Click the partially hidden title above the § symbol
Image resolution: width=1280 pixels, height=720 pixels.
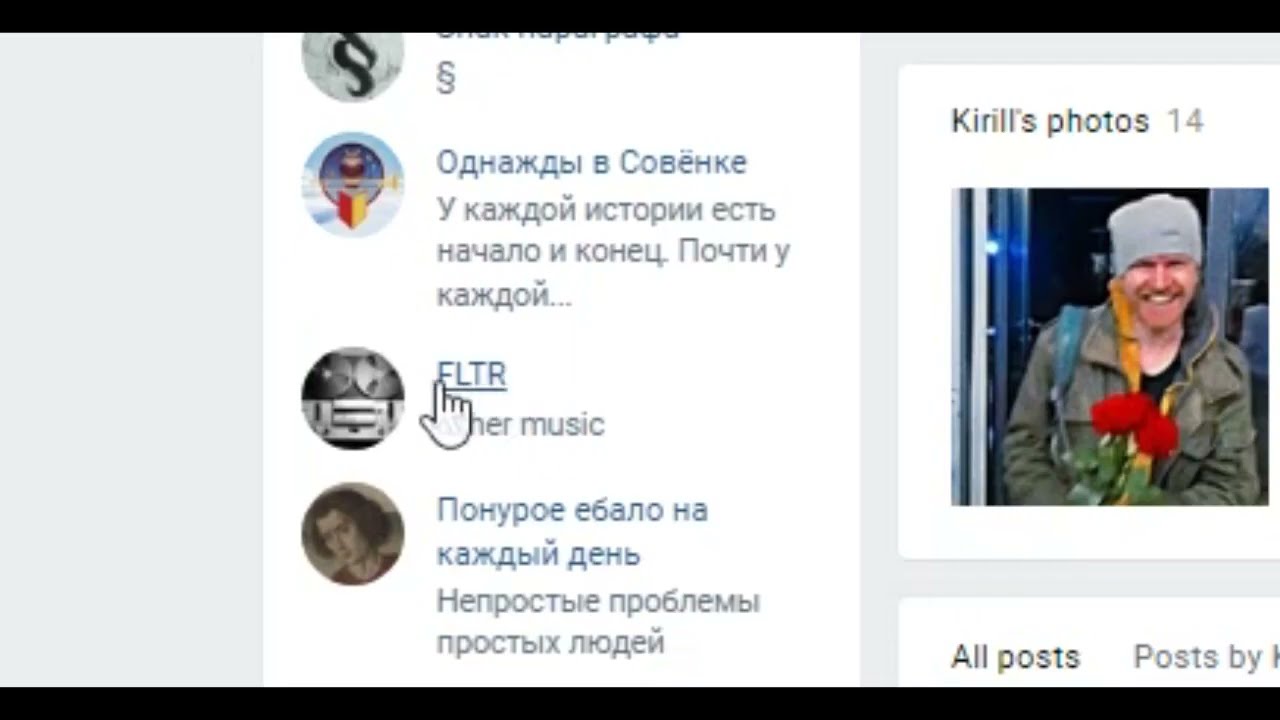[557, 37]
